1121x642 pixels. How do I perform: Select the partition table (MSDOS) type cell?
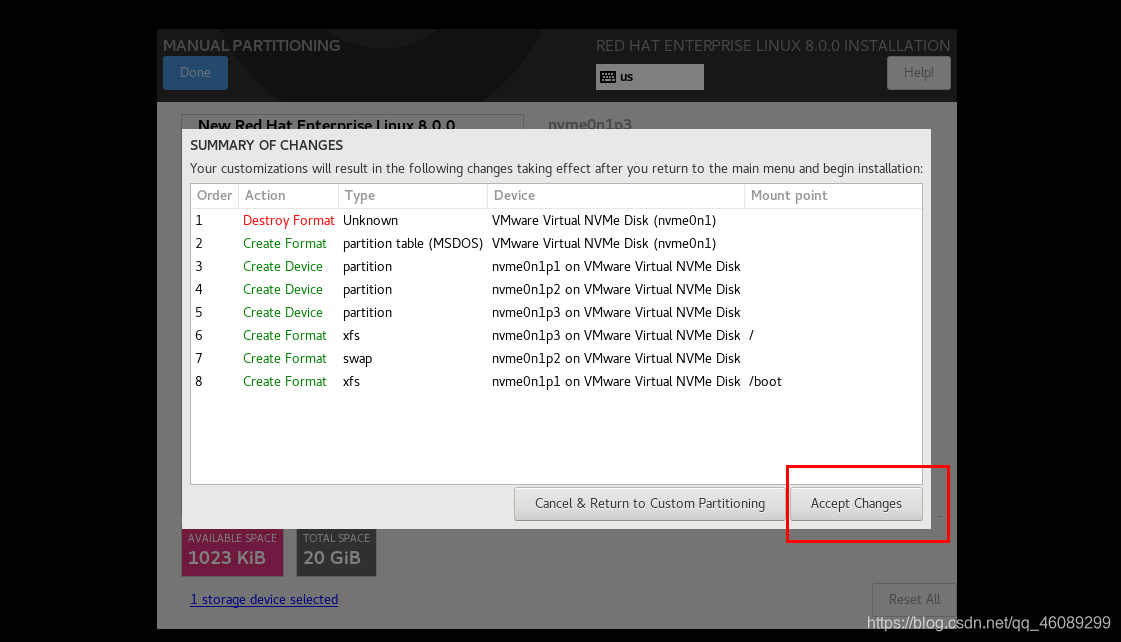click(413, 243)
